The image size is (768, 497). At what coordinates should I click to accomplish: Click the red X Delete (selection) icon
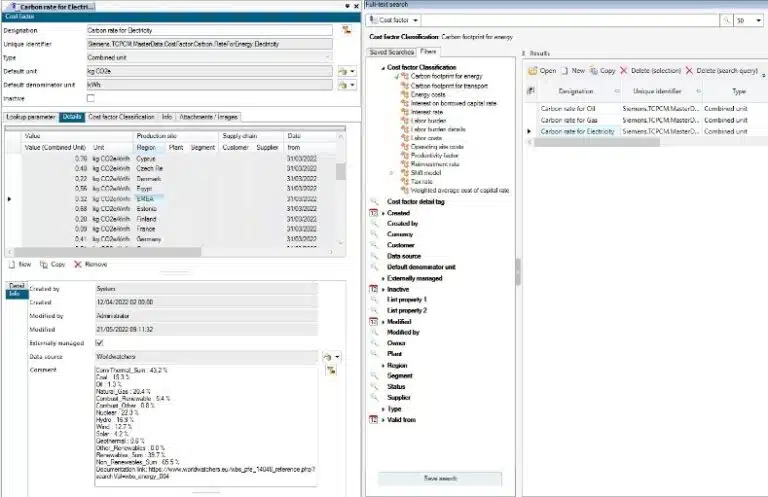point(625,71)
